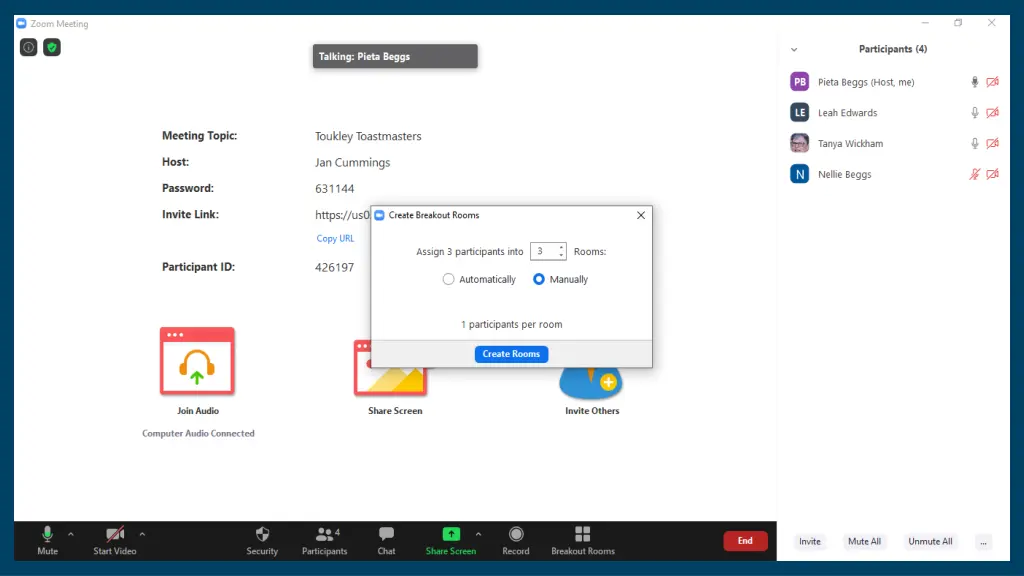Click Pieta Beggs video-off camera icon
1024x576 pixels.
(993, 82)
